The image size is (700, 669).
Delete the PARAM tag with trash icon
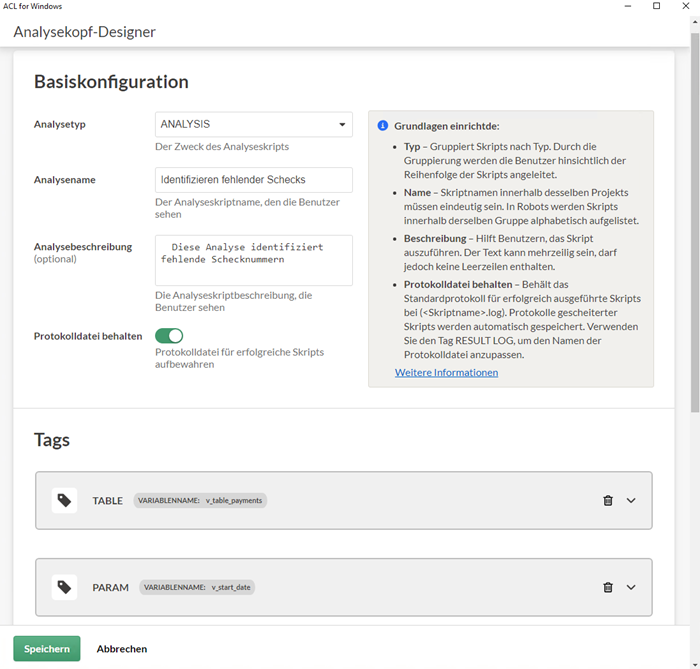(x=608, y=588)
